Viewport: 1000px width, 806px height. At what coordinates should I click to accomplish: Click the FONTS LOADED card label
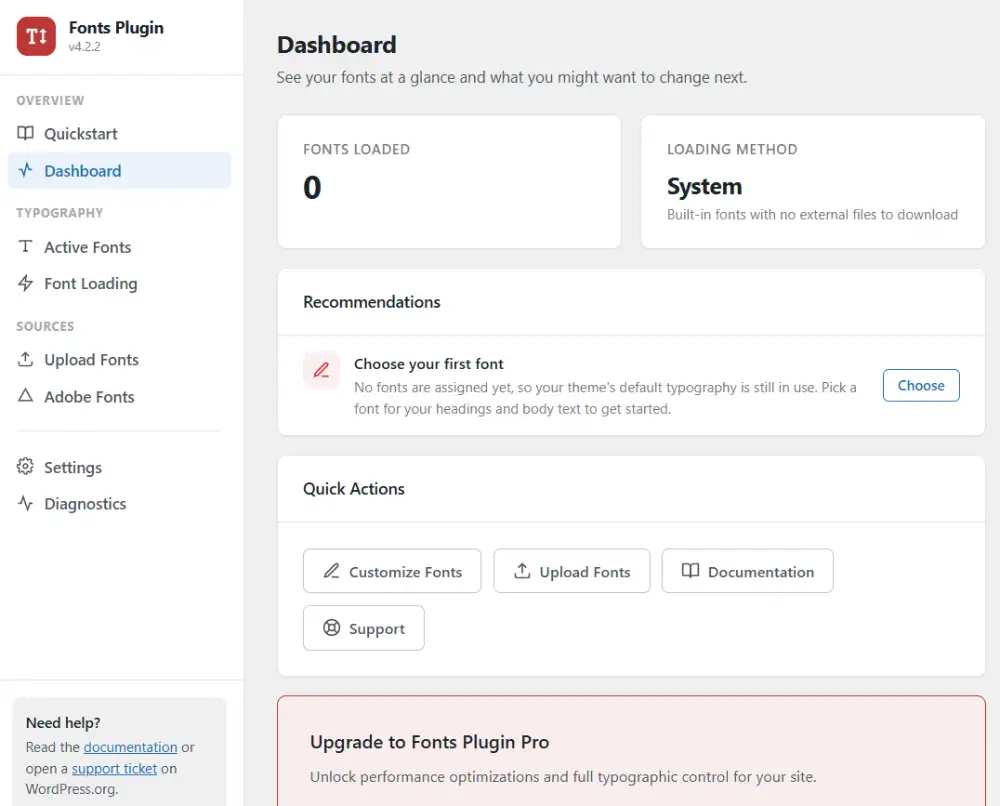click(357, 149)
